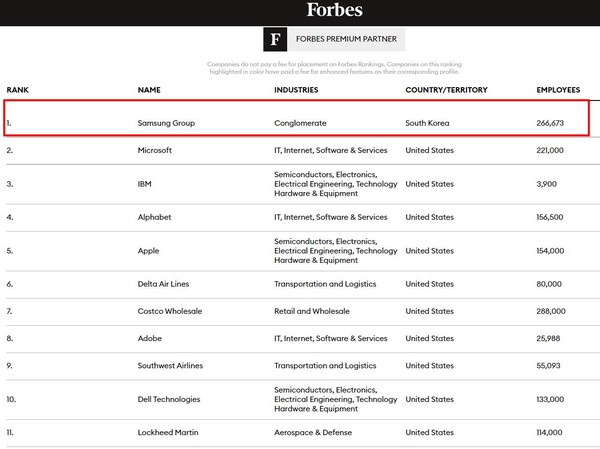600x449 pixels.
Task: Open the Alphabet company entry
Action: (155, 217)
